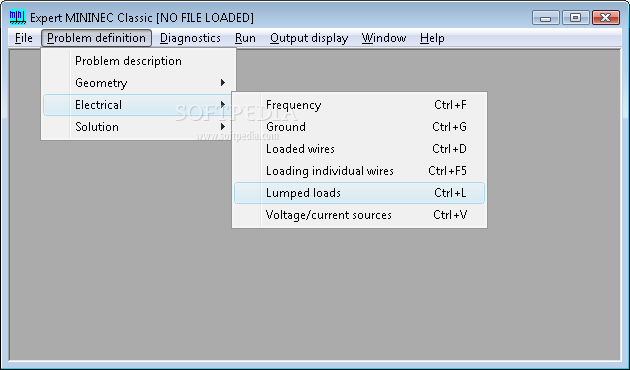Select Voltage/current sources entry
This screenshot has height=370, width=630.
pyautogui.click(x=359, y=215)
